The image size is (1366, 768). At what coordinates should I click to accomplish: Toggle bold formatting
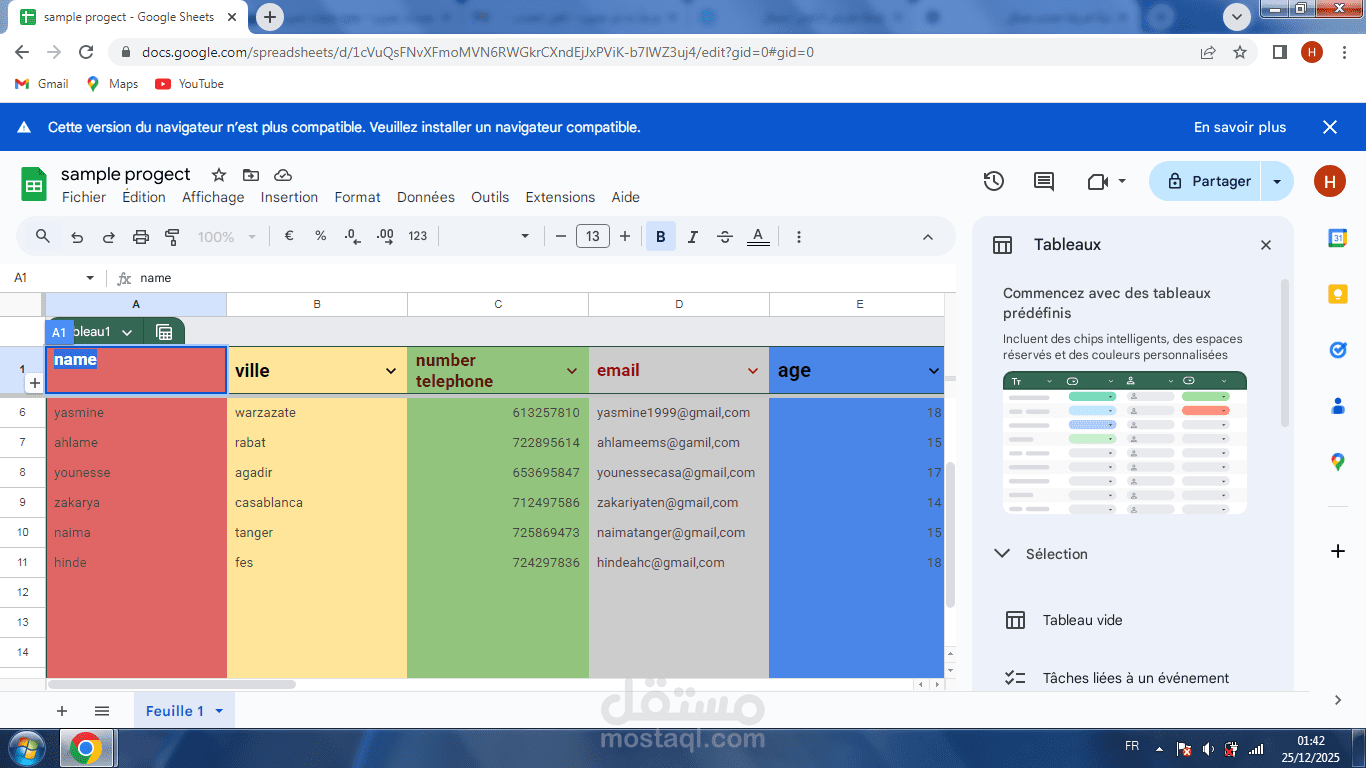(x=660, y=236)
